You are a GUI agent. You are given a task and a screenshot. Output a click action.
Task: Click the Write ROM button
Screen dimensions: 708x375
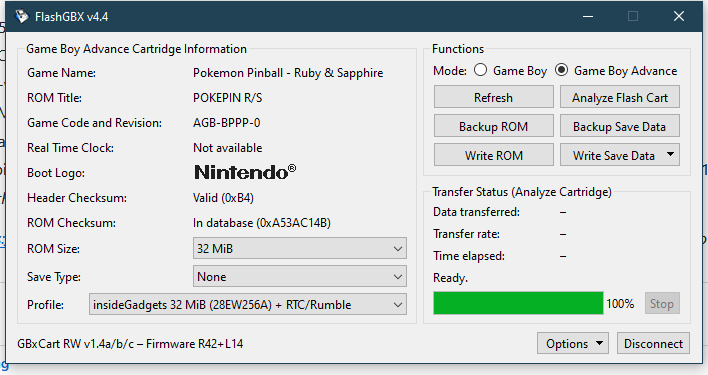pyautogui.click(x=494, y=155)
